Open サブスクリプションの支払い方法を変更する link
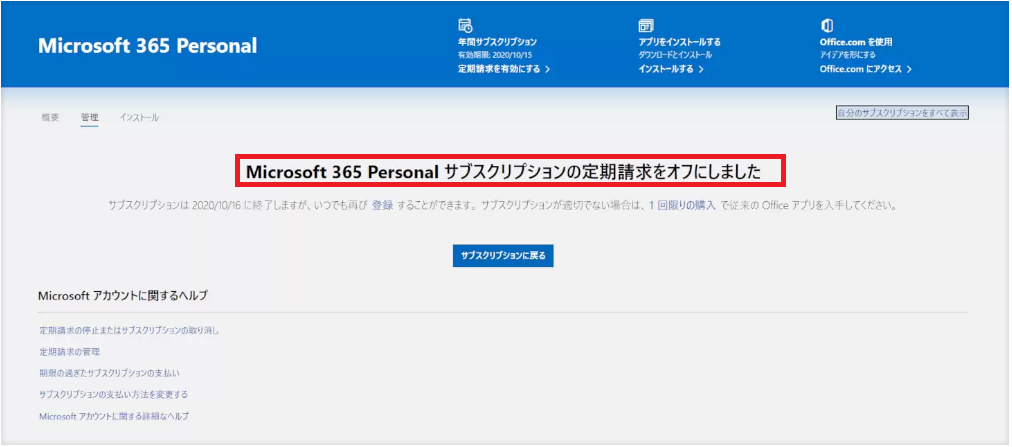 (114, 395)
